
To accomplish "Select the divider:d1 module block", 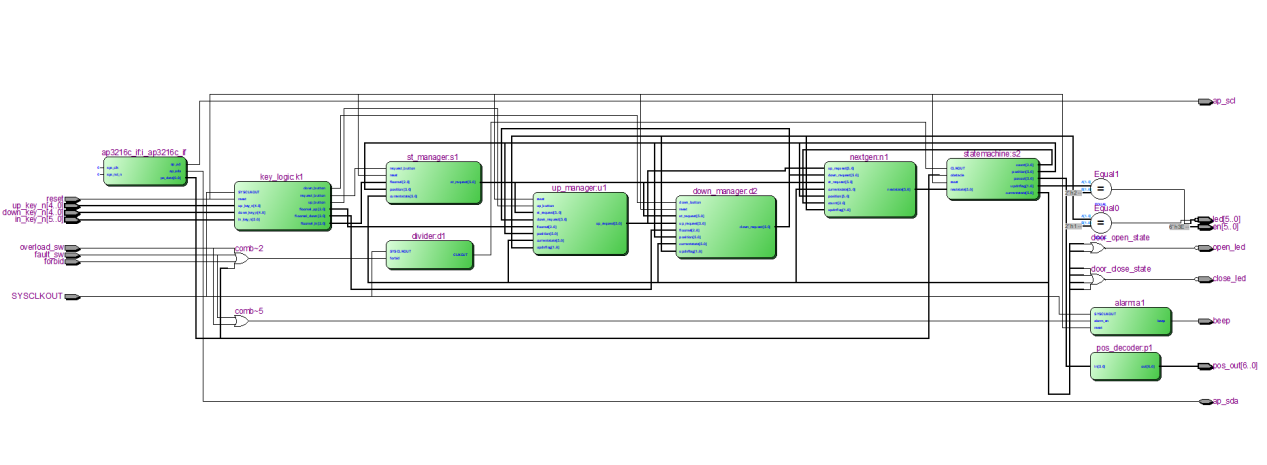I will (x=430, y=255).
